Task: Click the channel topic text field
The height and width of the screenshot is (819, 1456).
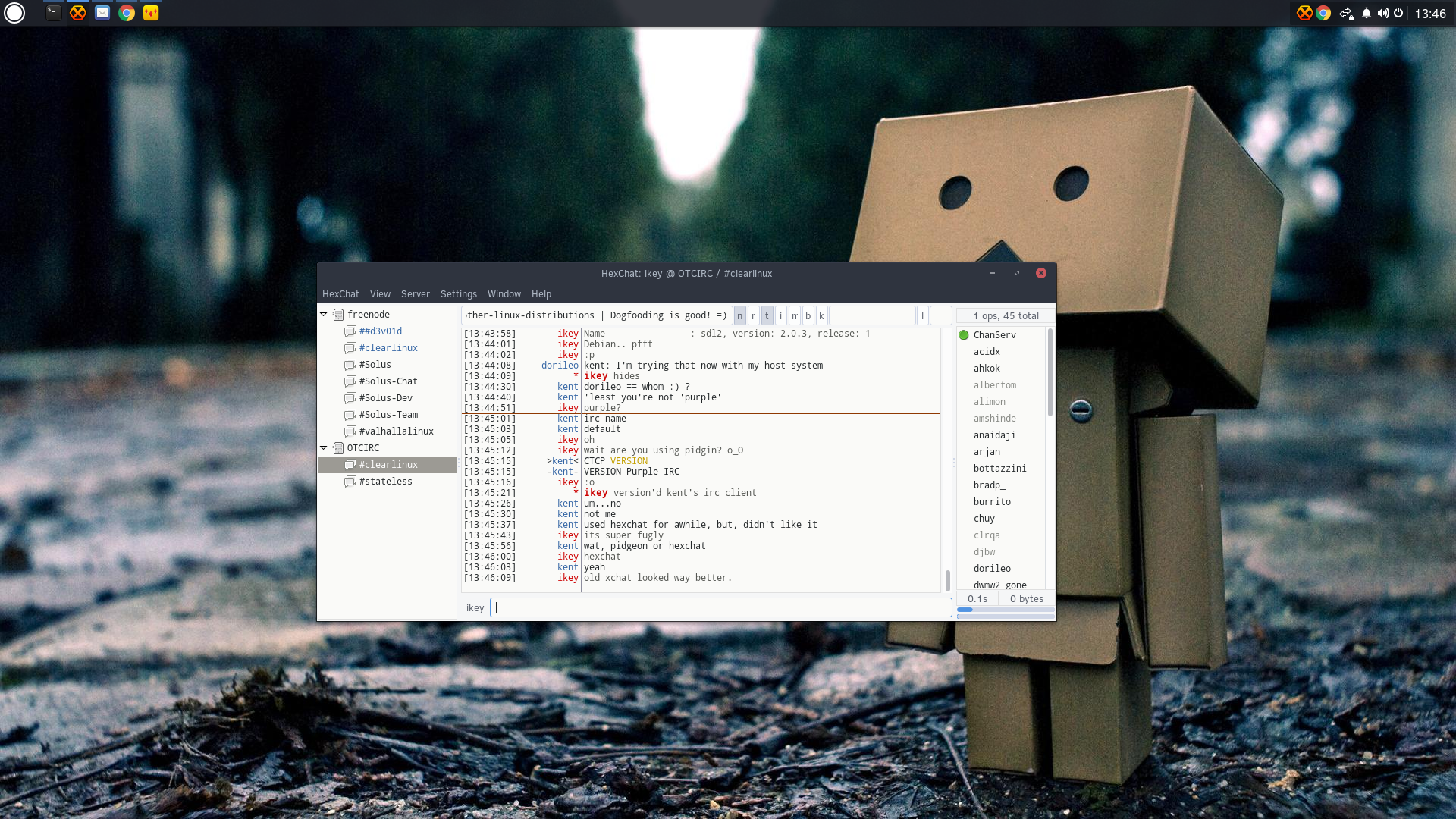Action: tap(597, 315)
